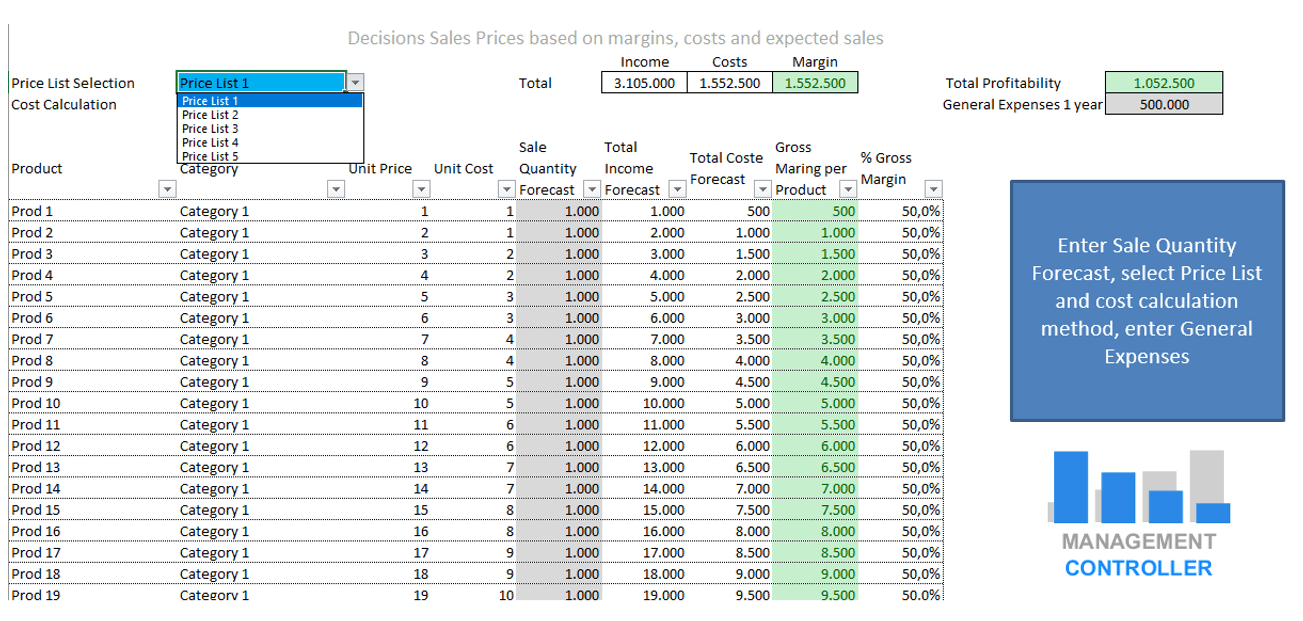Select Prod 1 Sale Quantity Forecast cell
1303x621 pixels.
(560, 211)
